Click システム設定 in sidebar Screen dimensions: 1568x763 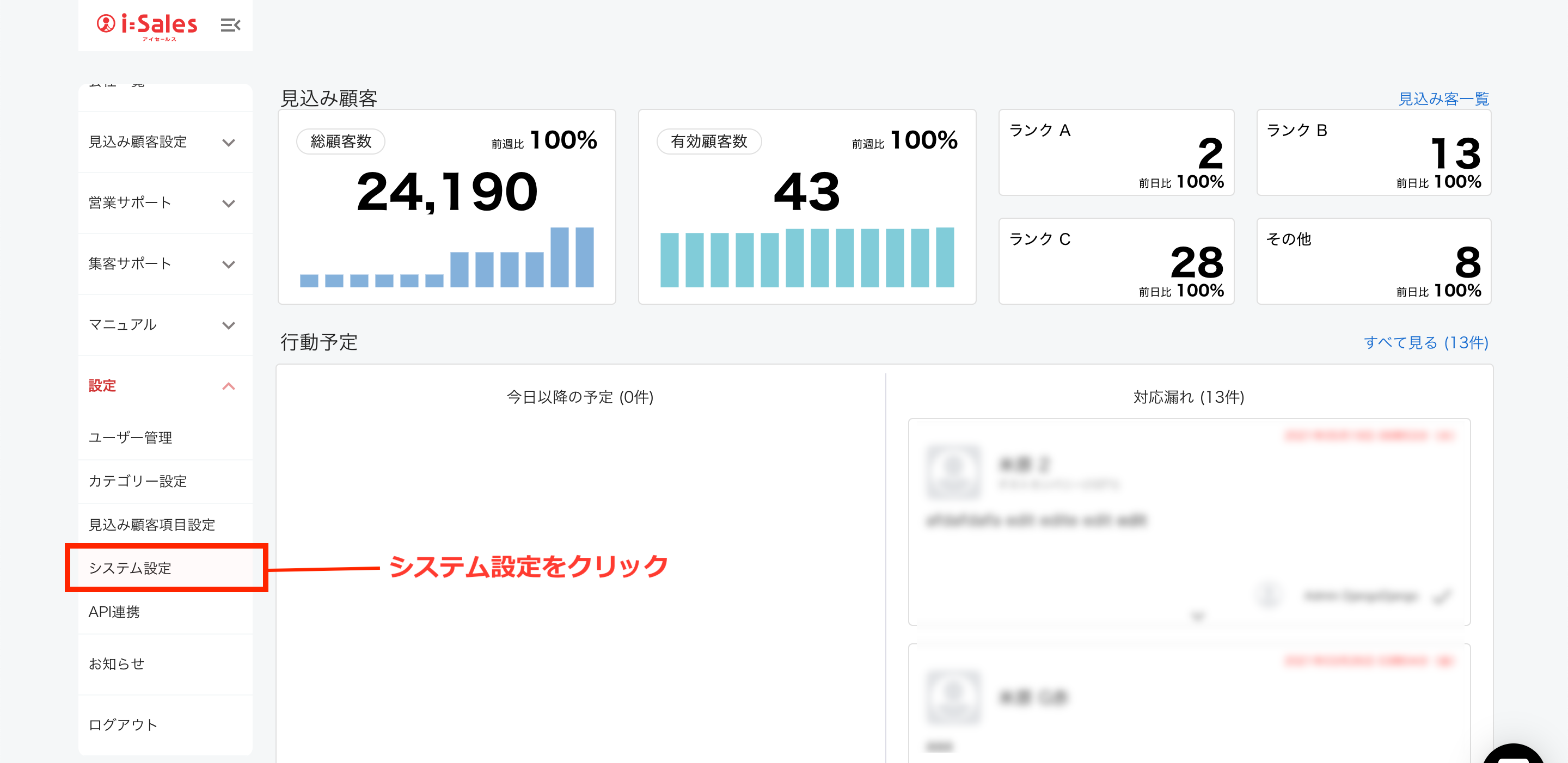[x=130, y=568]
